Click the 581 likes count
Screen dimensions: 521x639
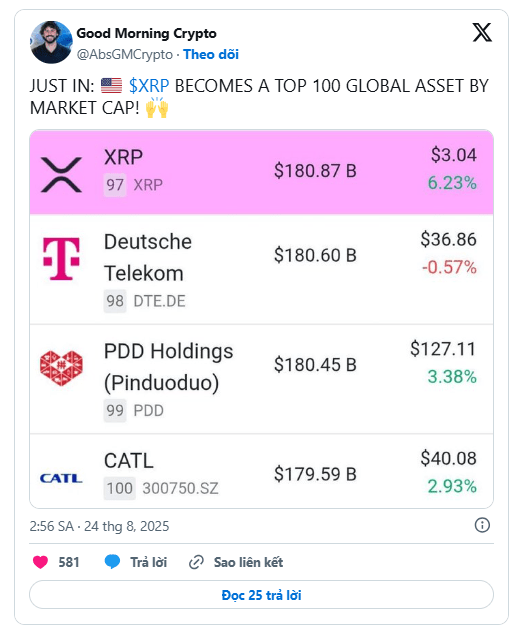point(68,562)
